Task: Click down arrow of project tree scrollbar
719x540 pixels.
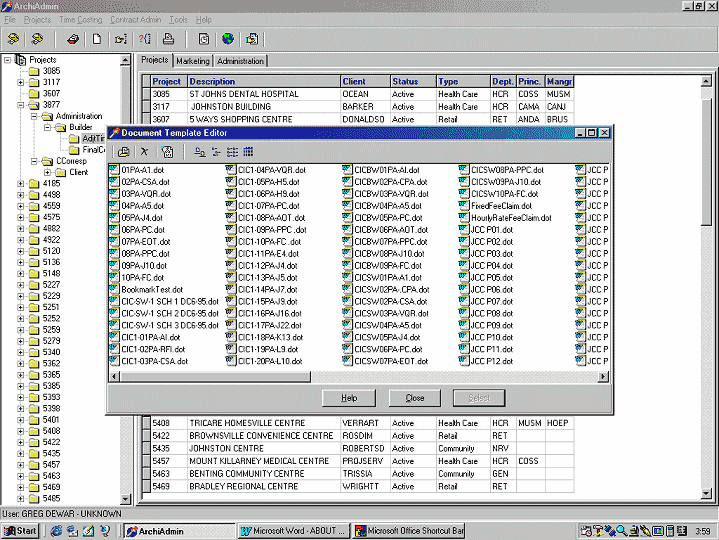Action: tap(125, 499)
